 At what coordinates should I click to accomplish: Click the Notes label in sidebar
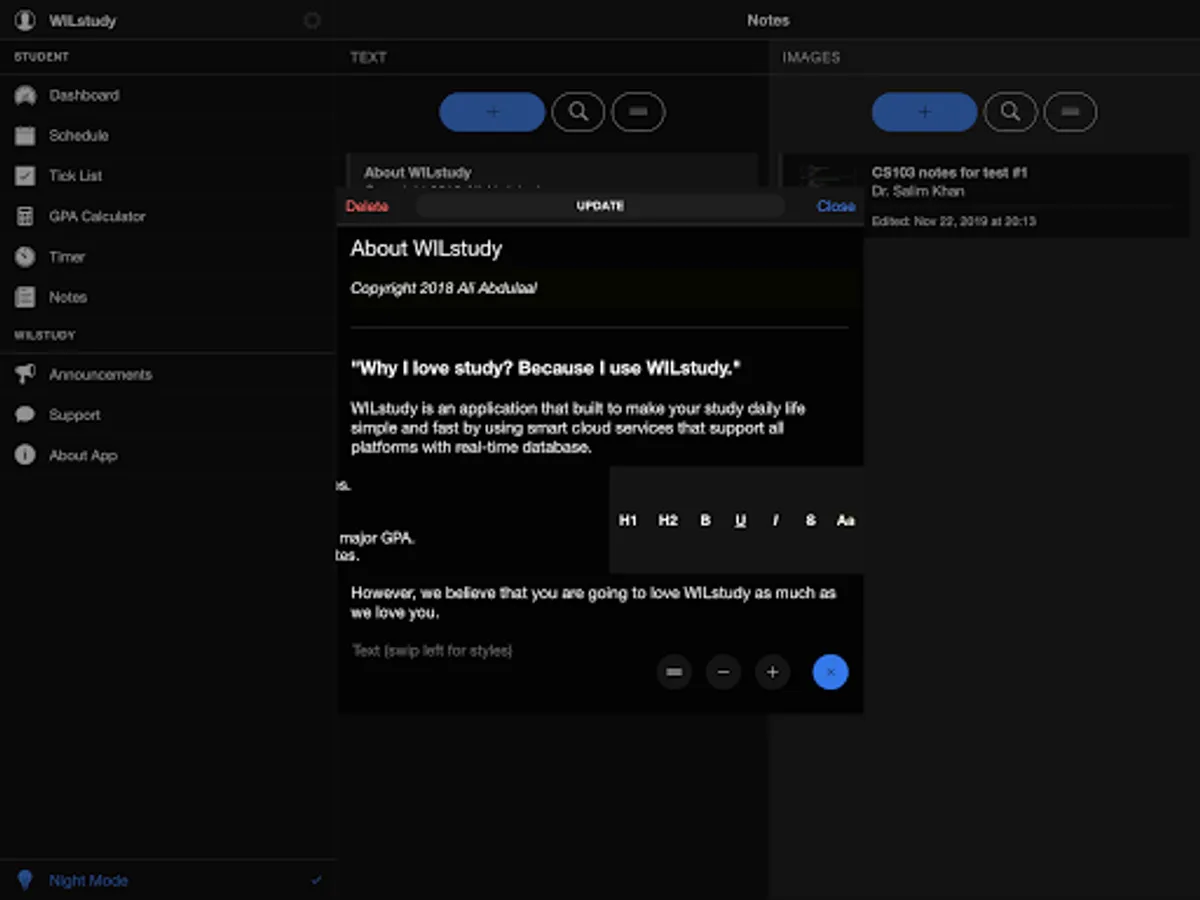tap(68, 297)
